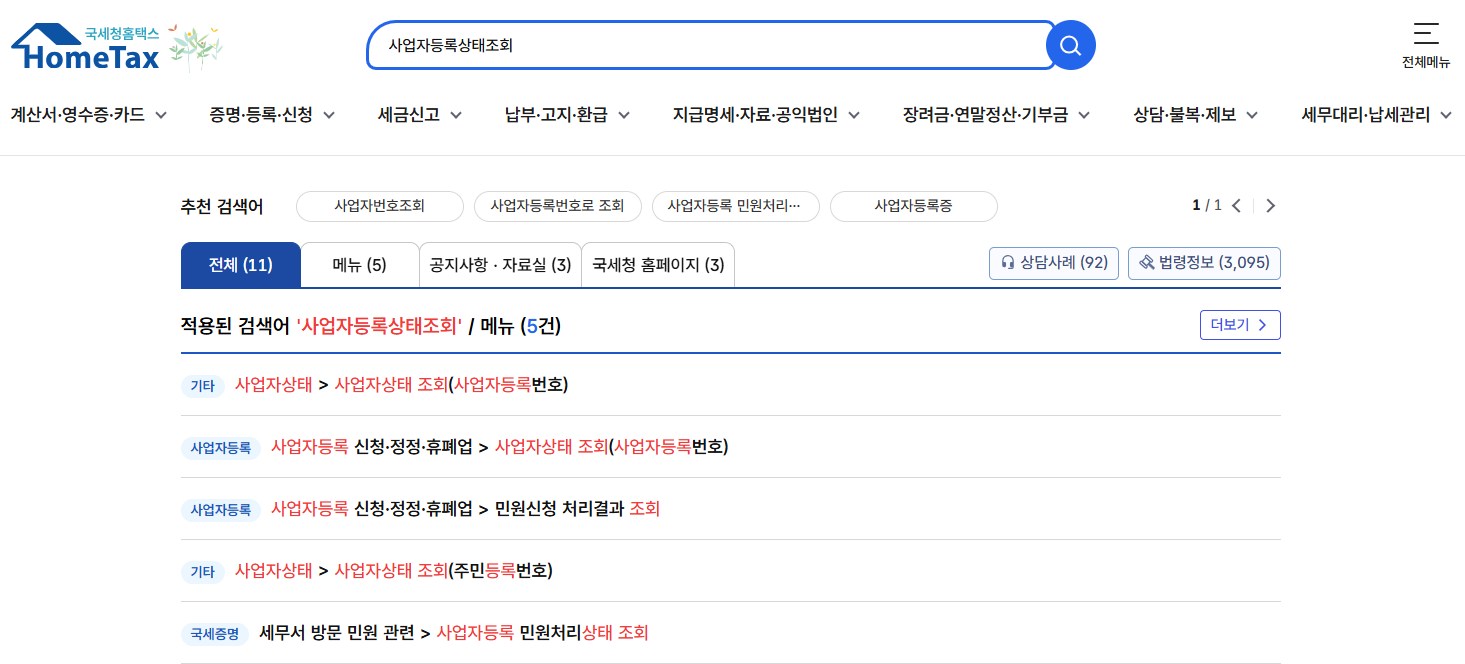1465x664 pixels.
Task: Open 상담사례 (92) results
Action: click(1054, 263)
